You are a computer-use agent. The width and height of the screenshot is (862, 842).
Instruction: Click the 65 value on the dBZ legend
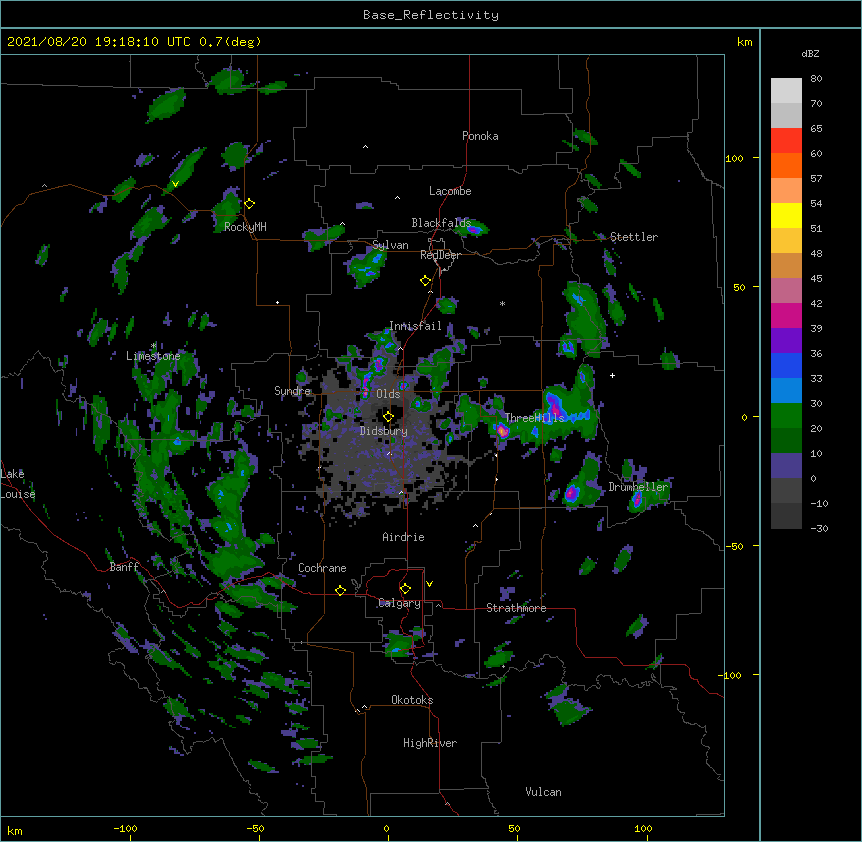pos(816,129)
